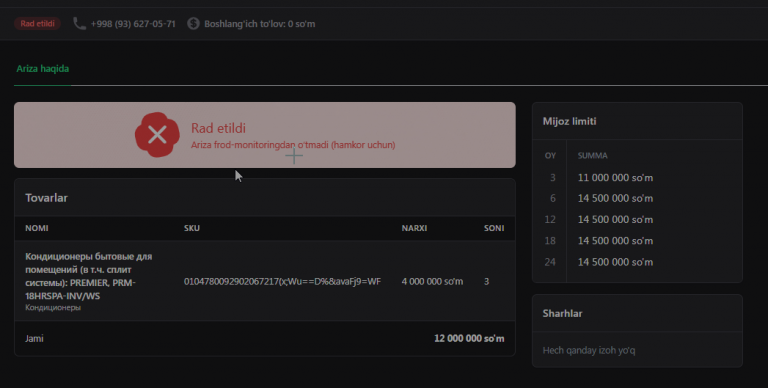
Task: Click the Hech qanday izoh yo'q text
Action: pos(589,350)
